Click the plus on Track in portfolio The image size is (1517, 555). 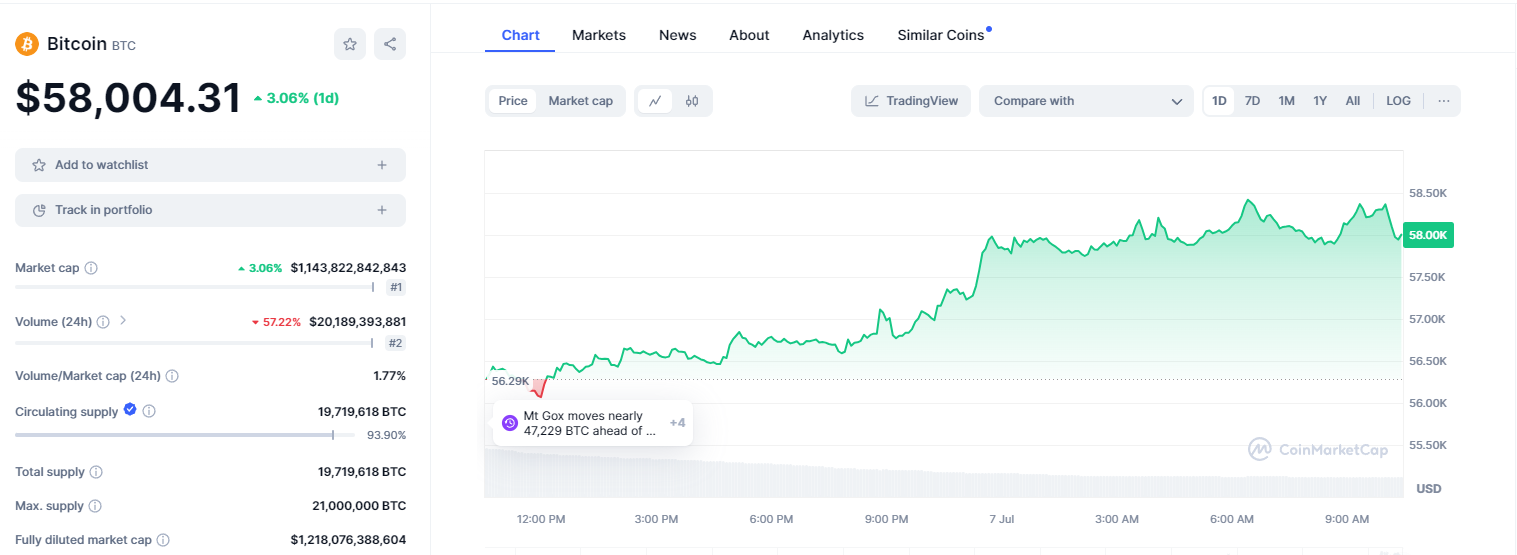coord(382,210)
